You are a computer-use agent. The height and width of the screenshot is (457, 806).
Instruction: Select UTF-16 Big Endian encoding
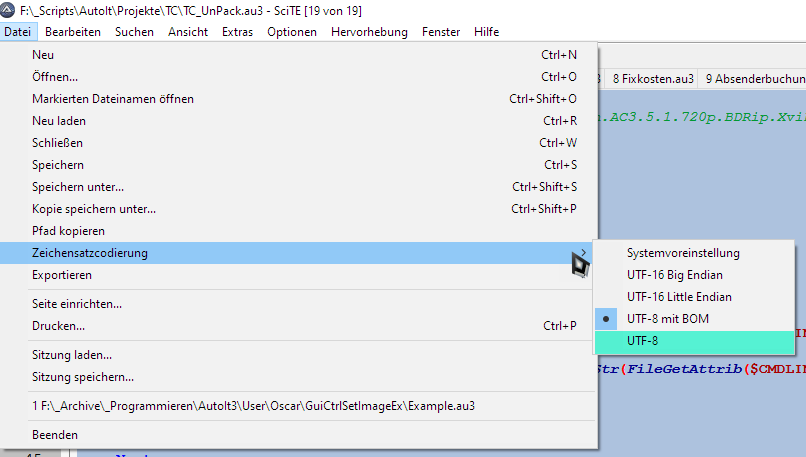[x=674, y=275]
